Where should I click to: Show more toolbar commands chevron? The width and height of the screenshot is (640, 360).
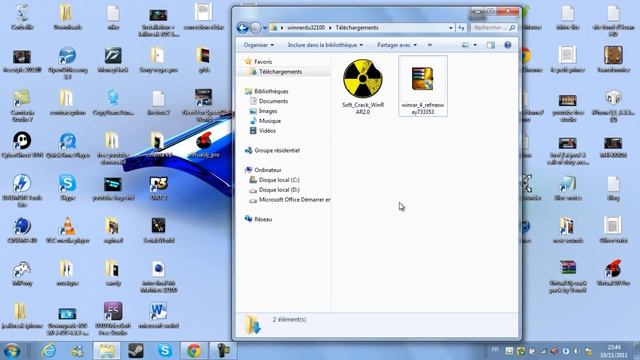[x=430, y=45]
